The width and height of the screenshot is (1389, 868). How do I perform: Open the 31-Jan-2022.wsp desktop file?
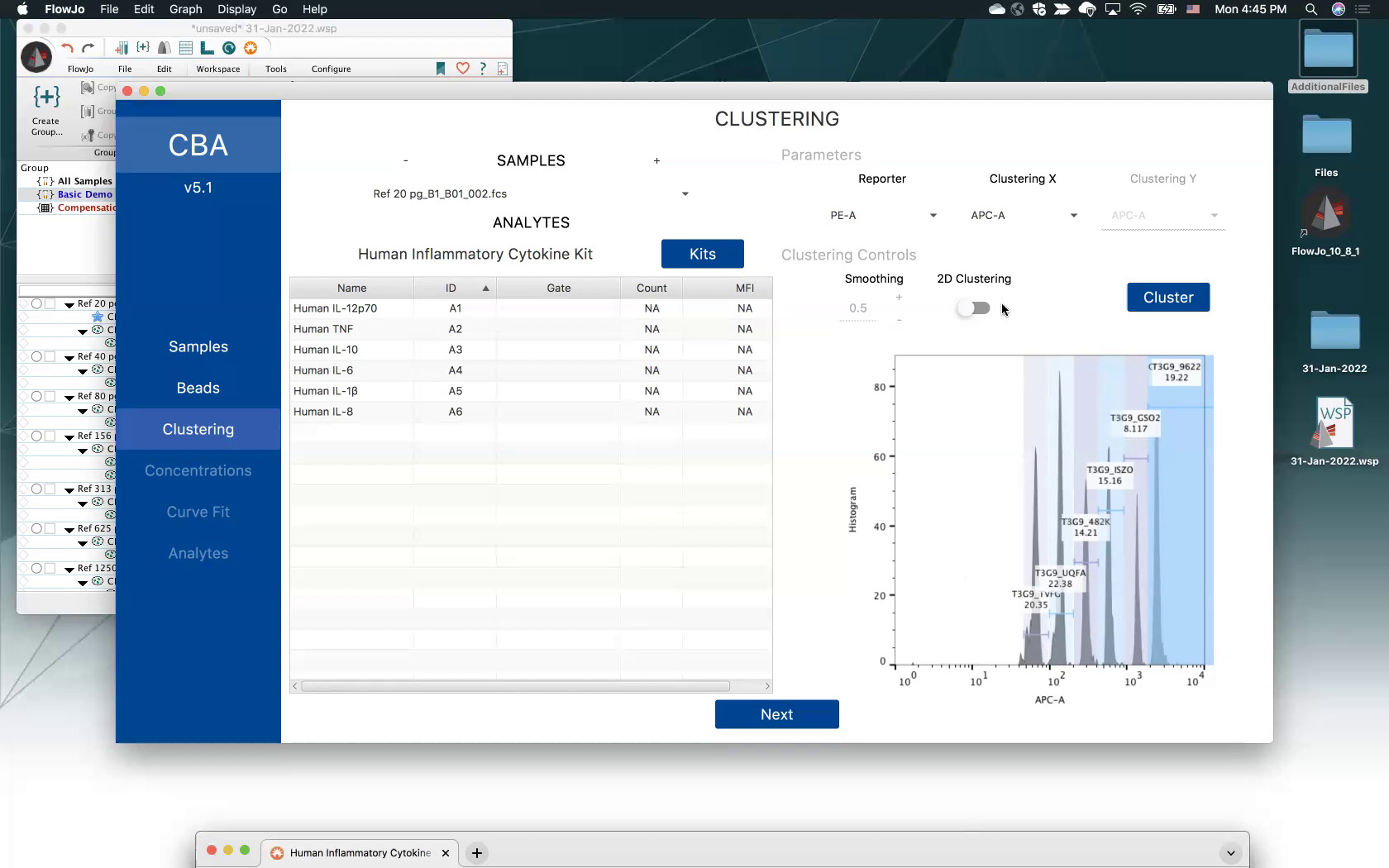pyautogui.click(x=1334, y=422)
